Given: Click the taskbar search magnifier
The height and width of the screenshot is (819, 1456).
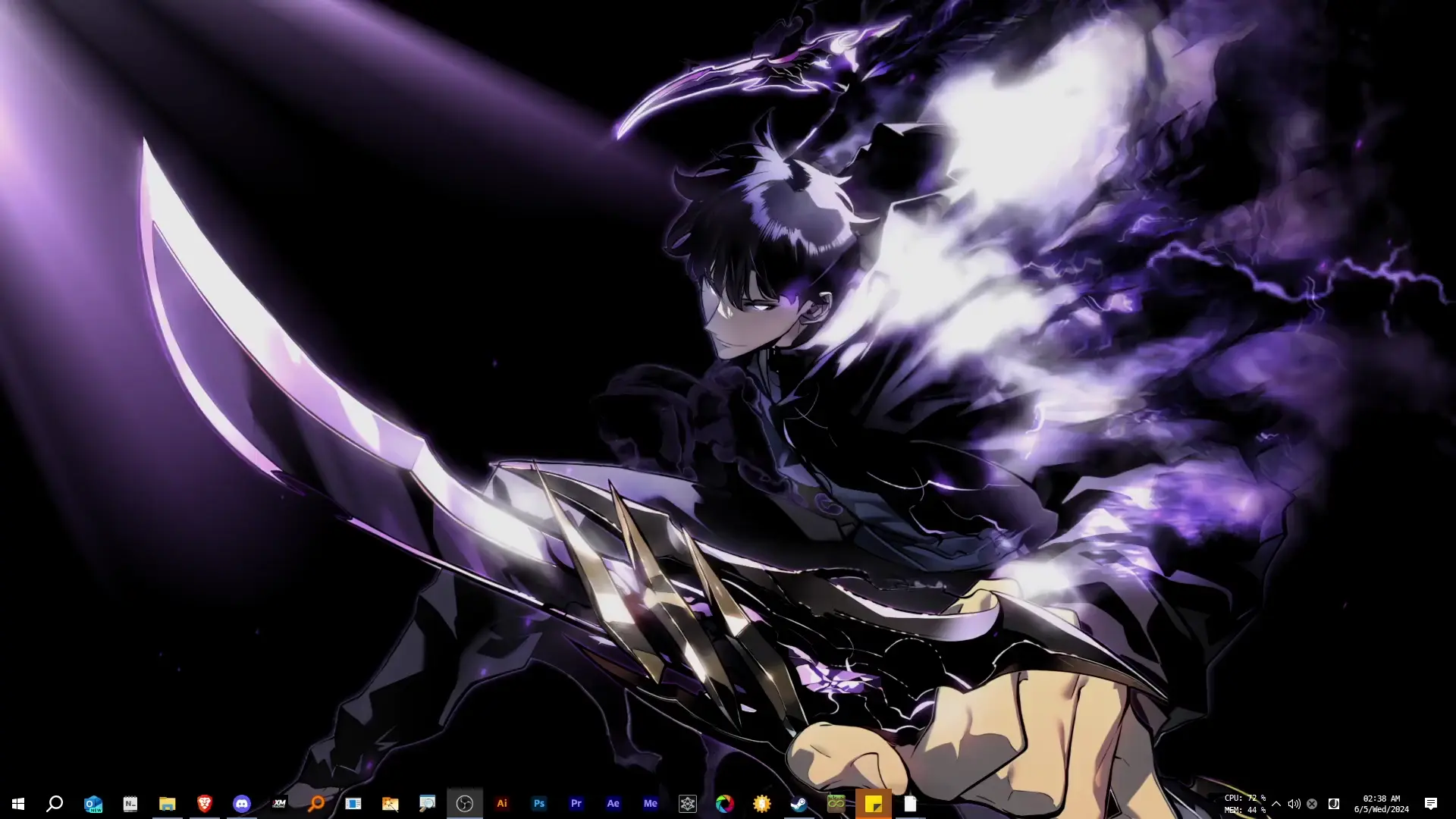Looking at the screenshot, I should click(x=55, y=803).
